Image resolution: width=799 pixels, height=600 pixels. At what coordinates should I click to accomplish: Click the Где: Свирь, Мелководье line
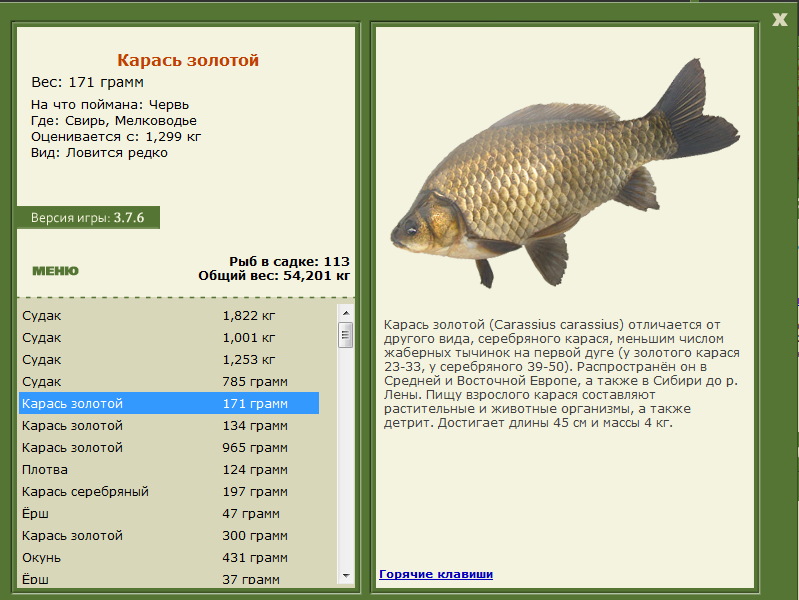pos(114,121)
